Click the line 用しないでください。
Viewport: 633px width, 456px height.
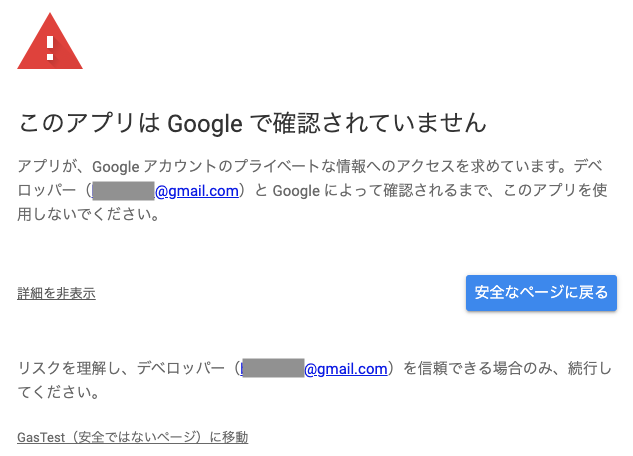pos(89,214)
